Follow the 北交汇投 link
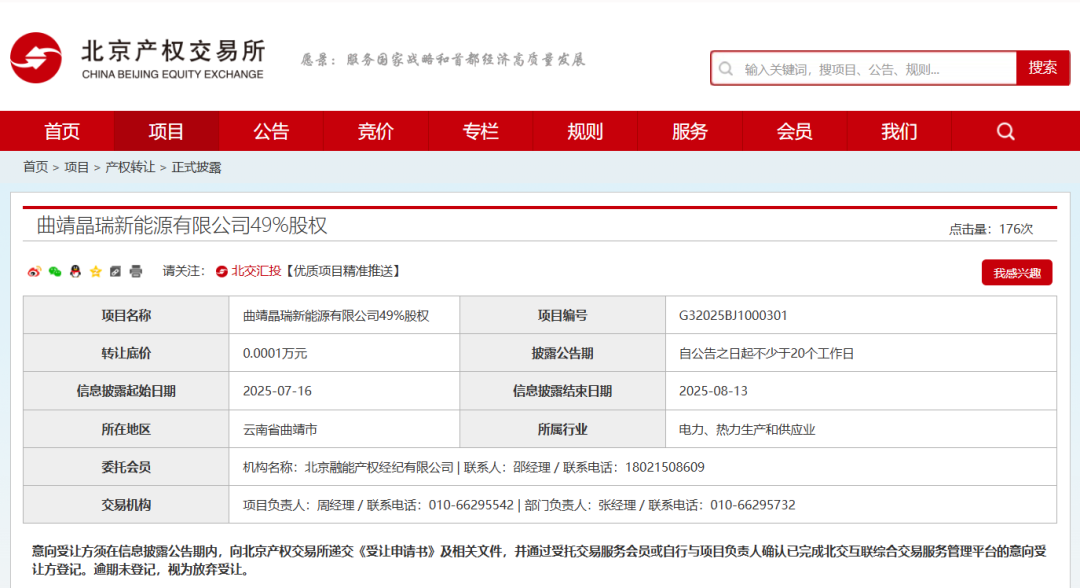The width and height of the screenshot is (1080, 588). click(x=256, y=271)
